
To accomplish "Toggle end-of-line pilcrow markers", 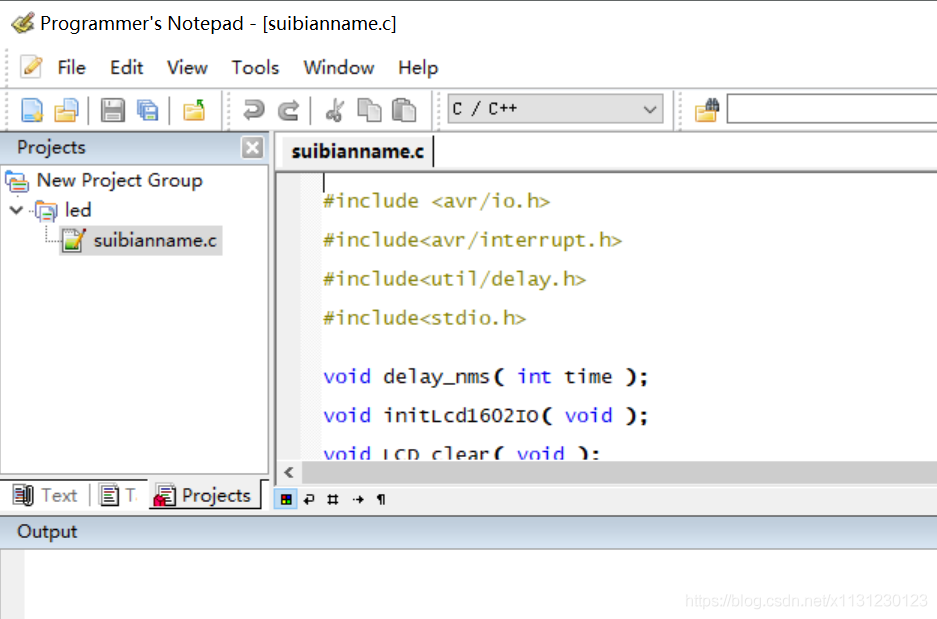I will click(x=381, y=499).
